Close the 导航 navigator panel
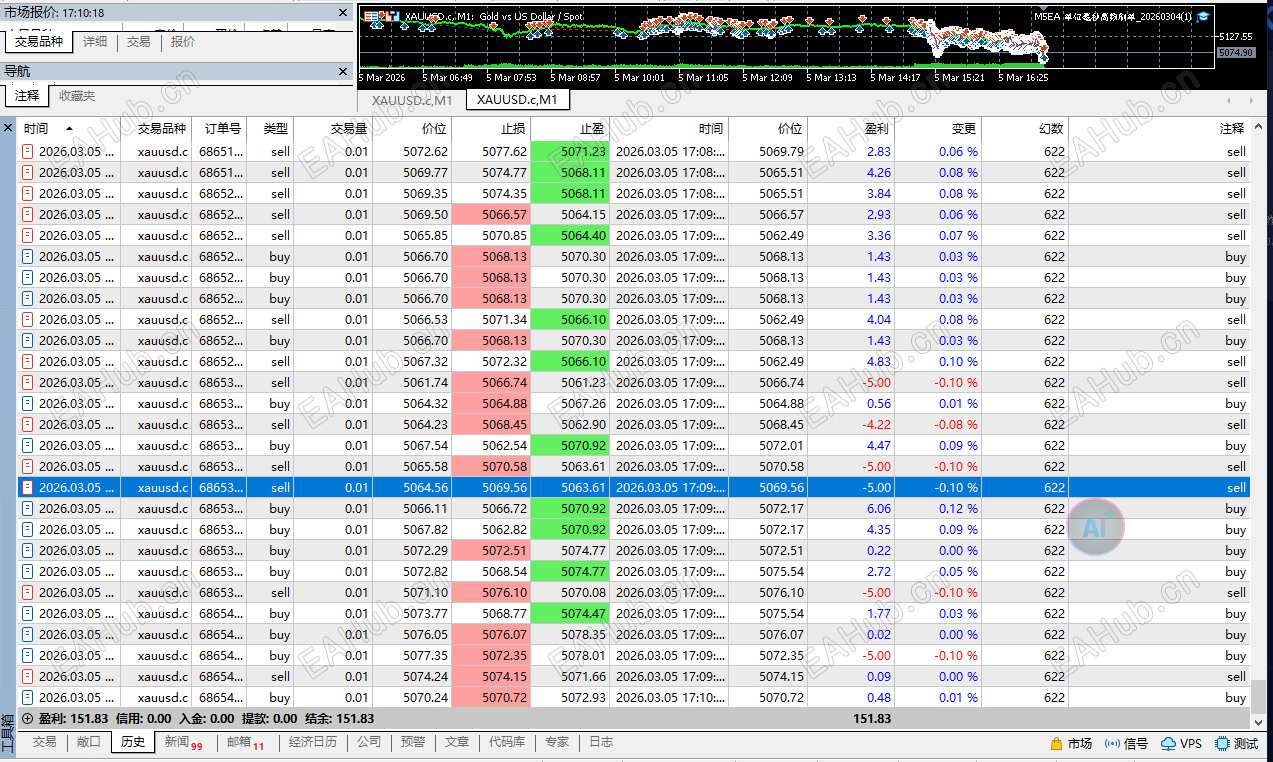The image size is (1273, 762). (x=342, y=72)
